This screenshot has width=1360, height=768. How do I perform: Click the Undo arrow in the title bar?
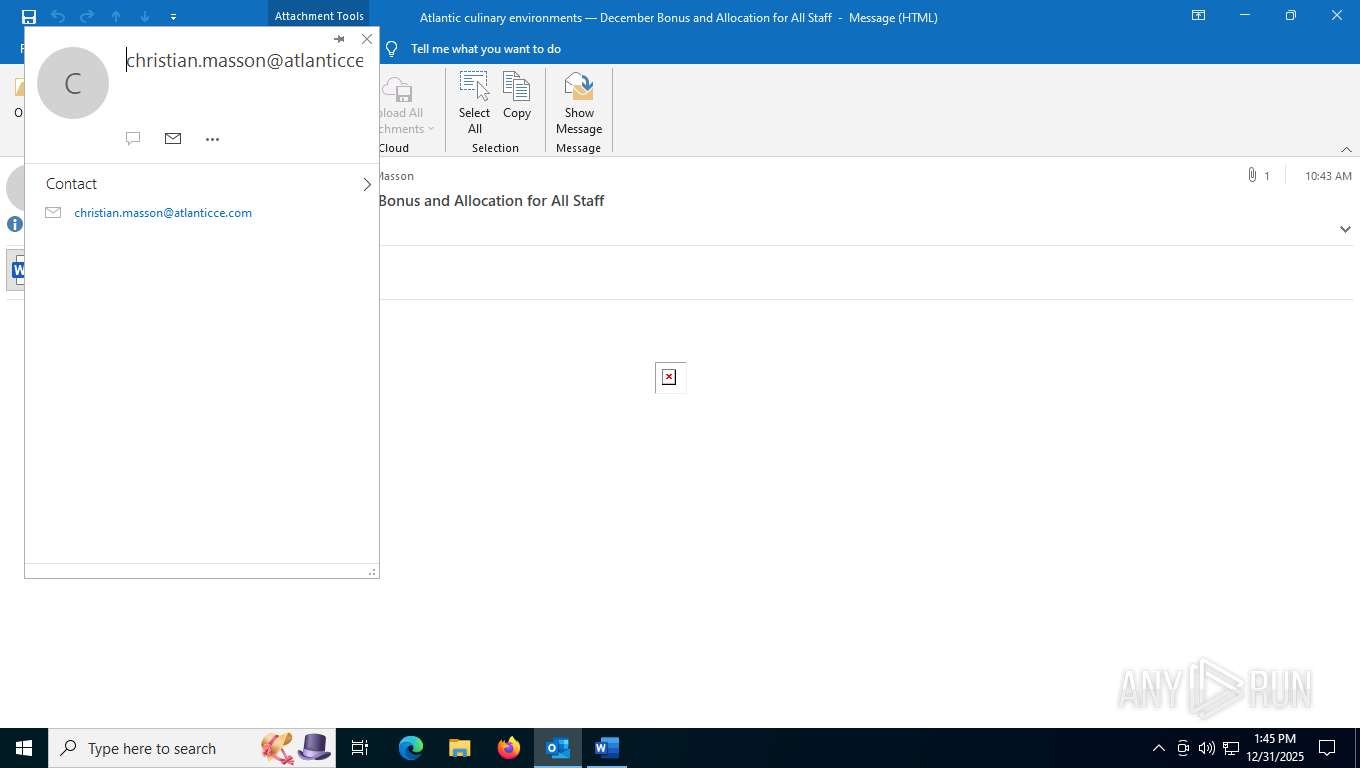[58, 16]
